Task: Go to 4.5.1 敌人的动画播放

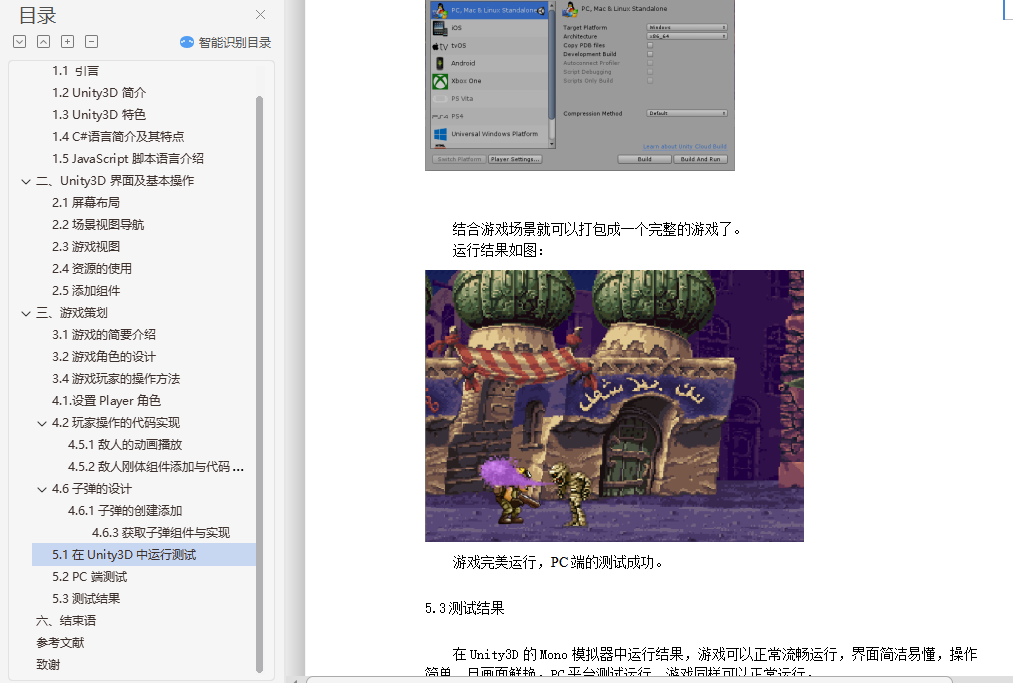Action: [125, 445]
